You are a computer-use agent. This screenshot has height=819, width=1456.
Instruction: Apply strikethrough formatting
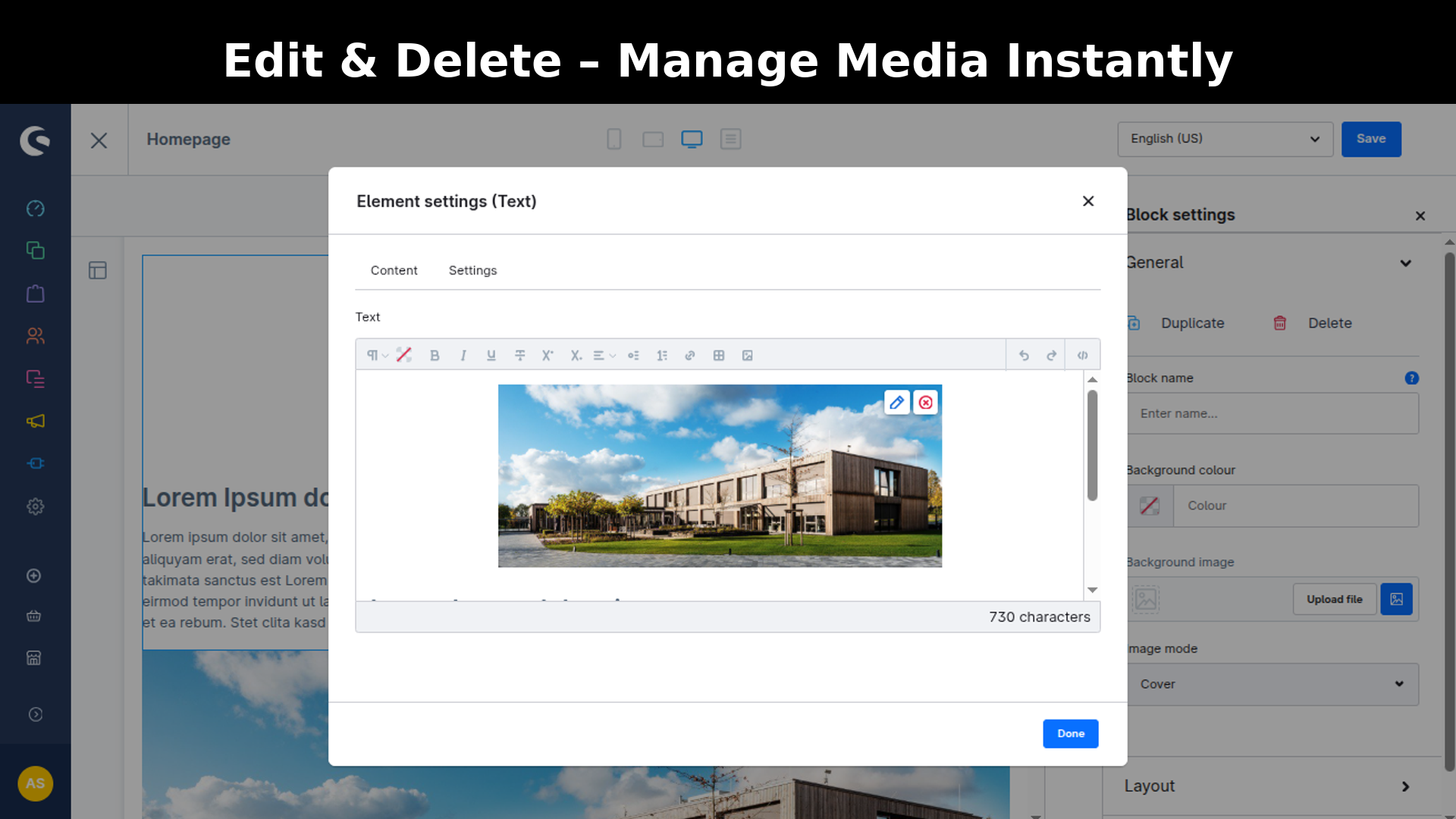tap(520, 355)
